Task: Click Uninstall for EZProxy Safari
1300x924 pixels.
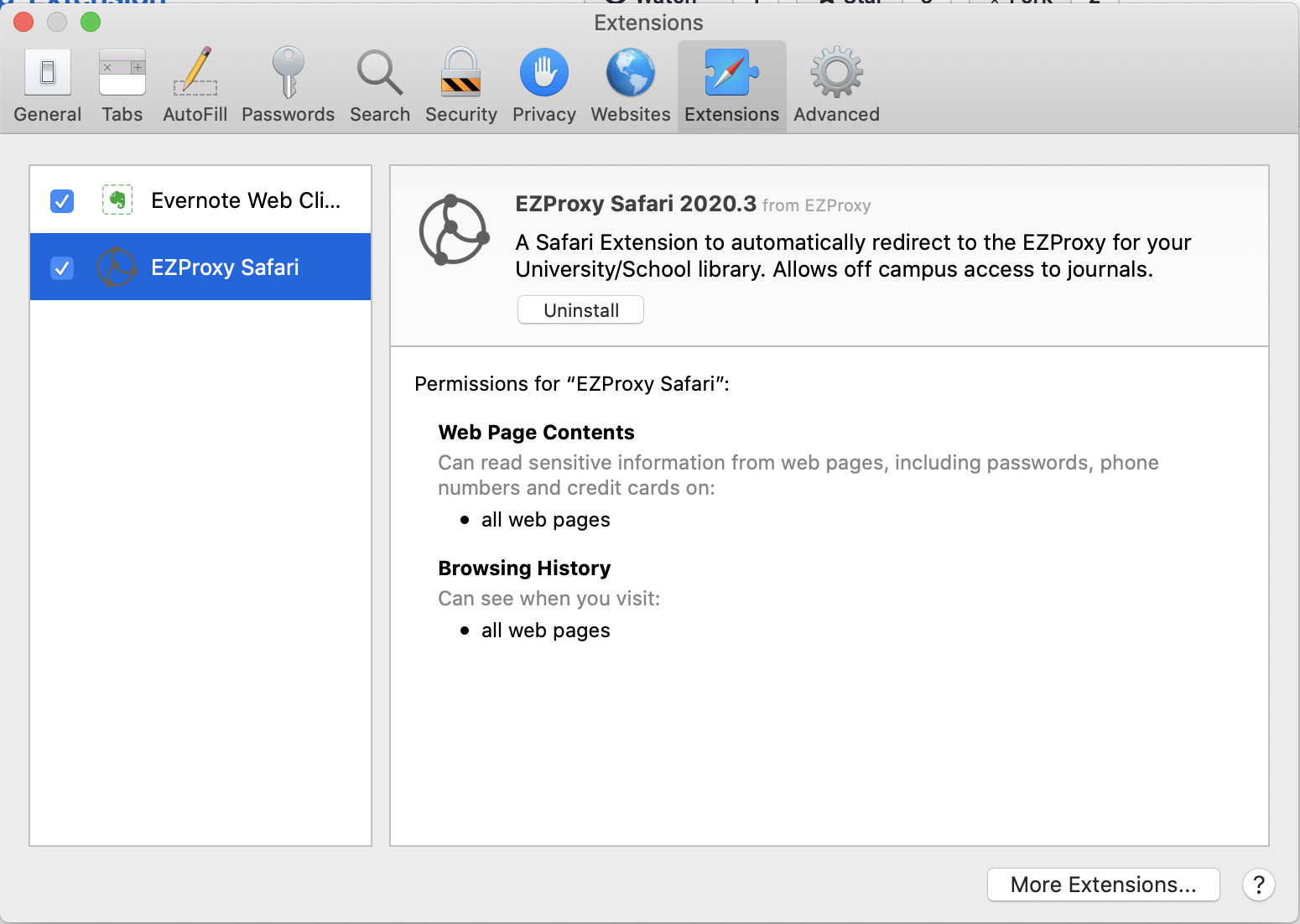Action: click(x=580, y=309)
